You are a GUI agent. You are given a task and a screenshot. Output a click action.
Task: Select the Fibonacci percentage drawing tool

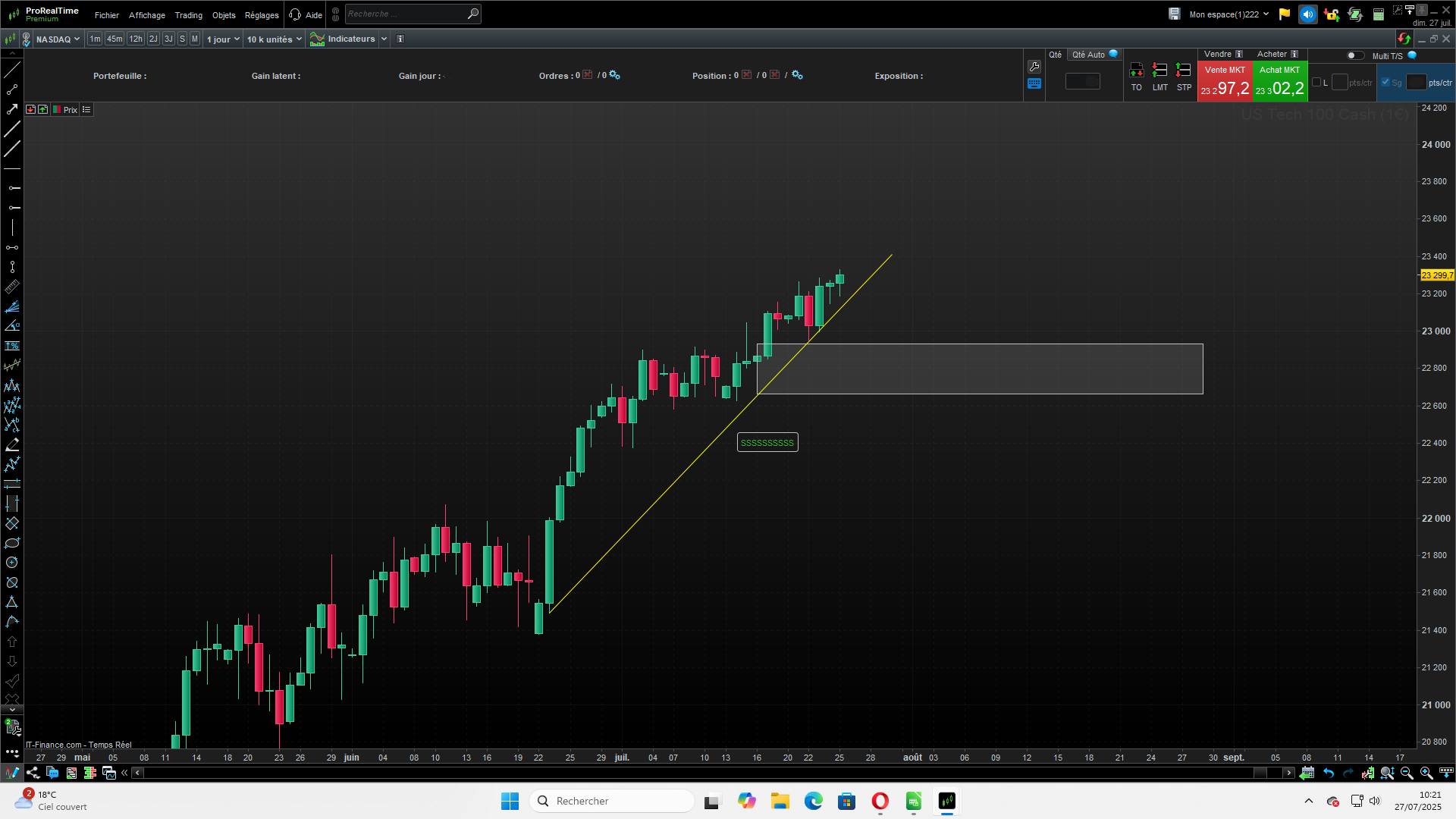pos(12,346)
